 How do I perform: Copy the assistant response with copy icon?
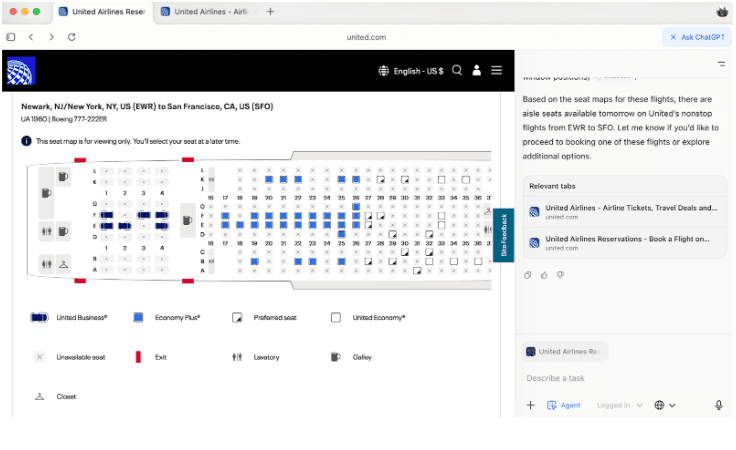click(x=530, y=274)
